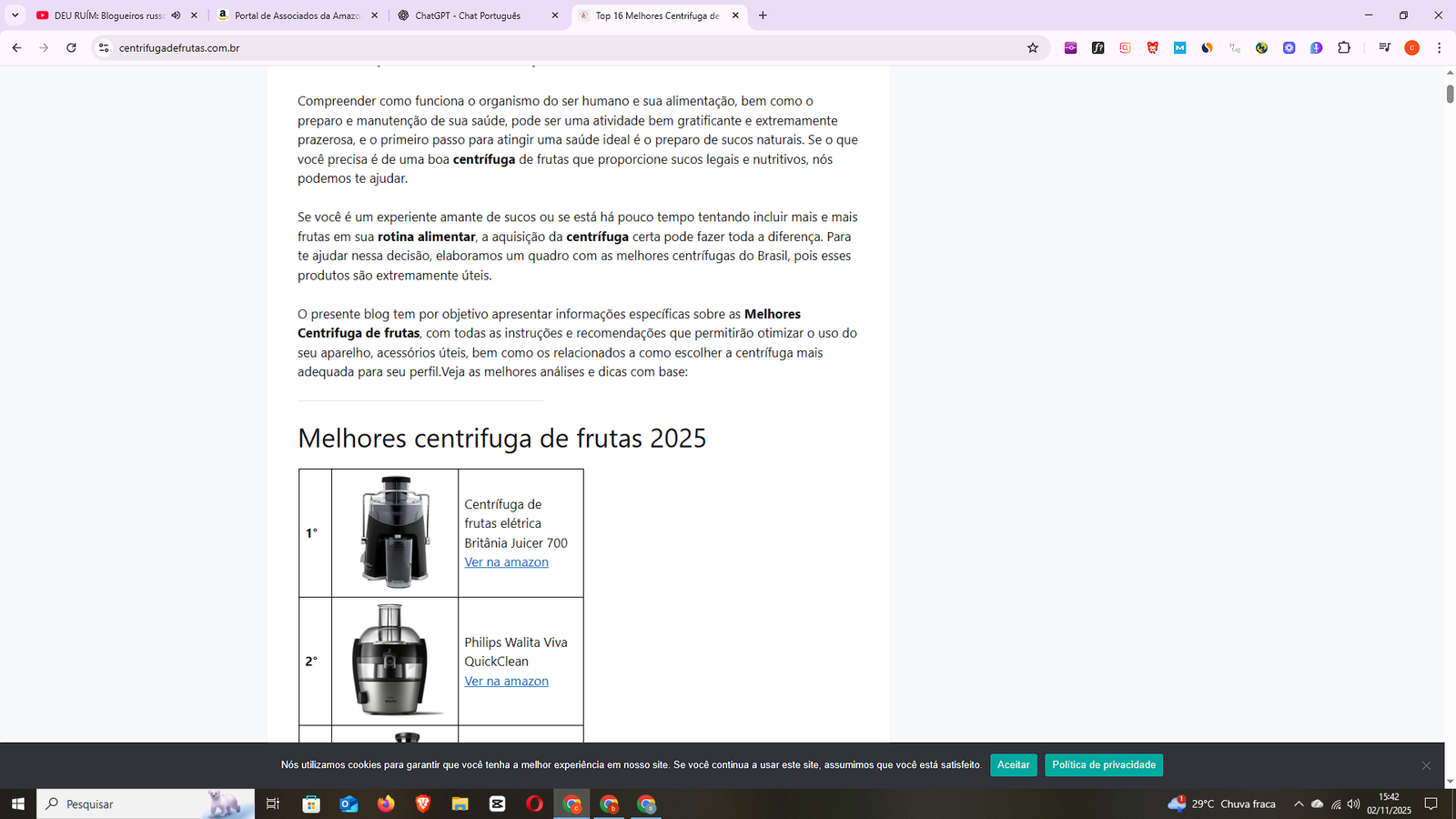Go back to the previous page
Image resolution: width=1456 pixels, height=819 pixels.
point(16,48)
